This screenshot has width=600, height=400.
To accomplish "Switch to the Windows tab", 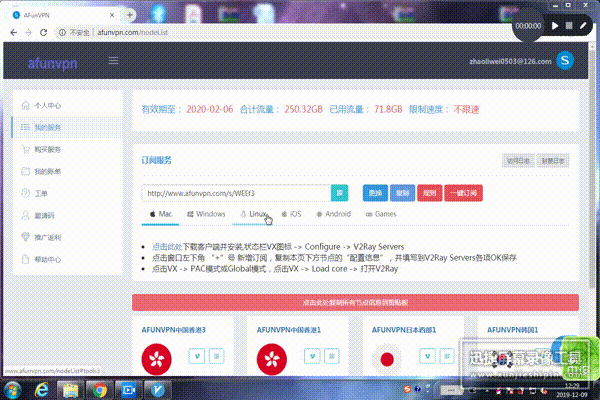I will 206,214.
